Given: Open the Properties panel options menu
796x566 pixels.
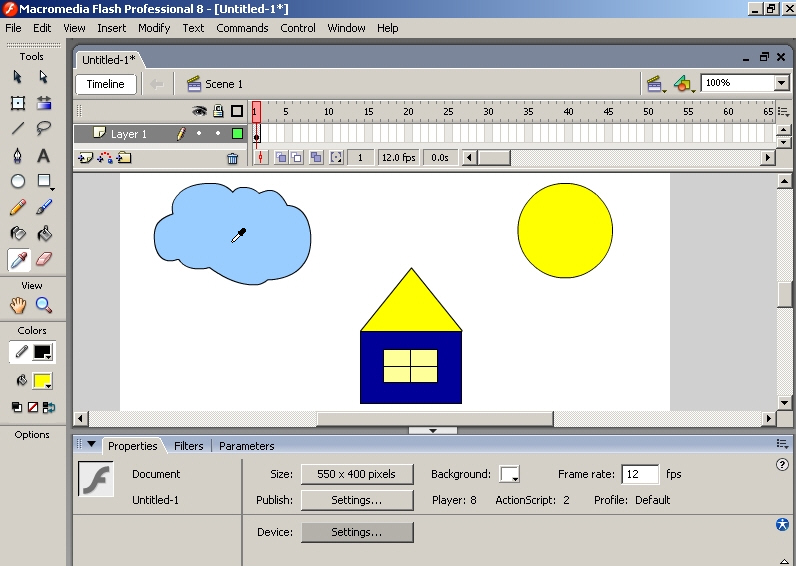Looking at the screenshot, I should coord(782,444).
